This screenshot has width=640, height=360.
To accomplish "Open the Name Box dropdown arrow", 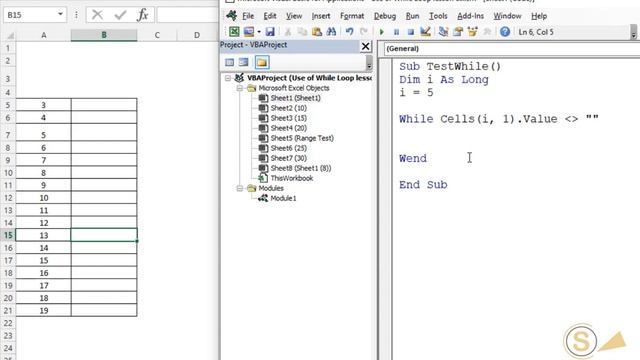I will tap(60, 14).
